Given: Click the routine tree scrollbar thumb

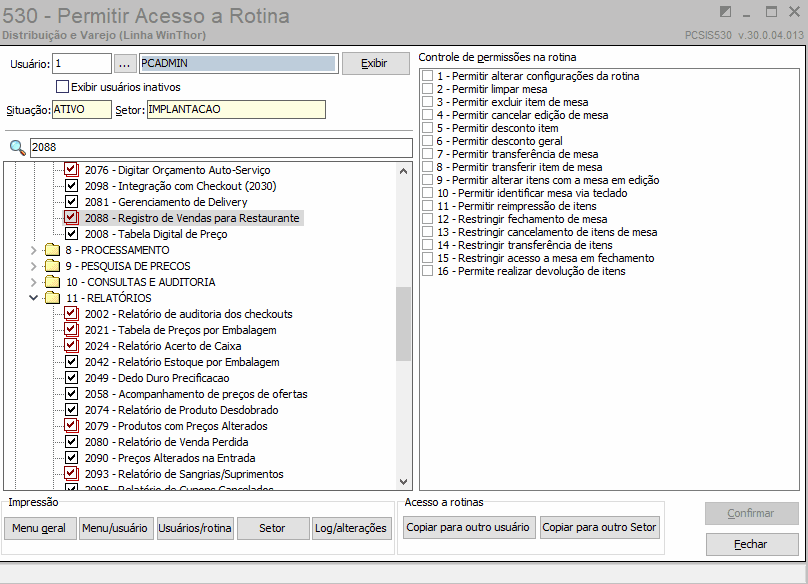Looking at the screenshot, I should pos(403,324).
